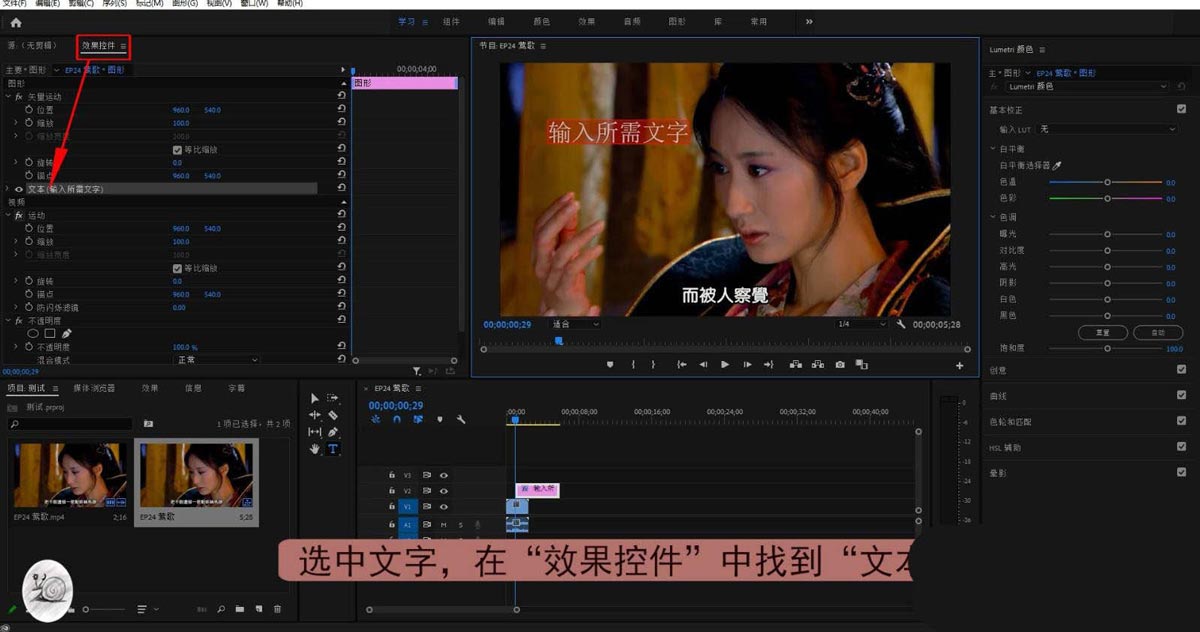
Task: Step back one frame in program monitor
Action: (x=703, y=365)
